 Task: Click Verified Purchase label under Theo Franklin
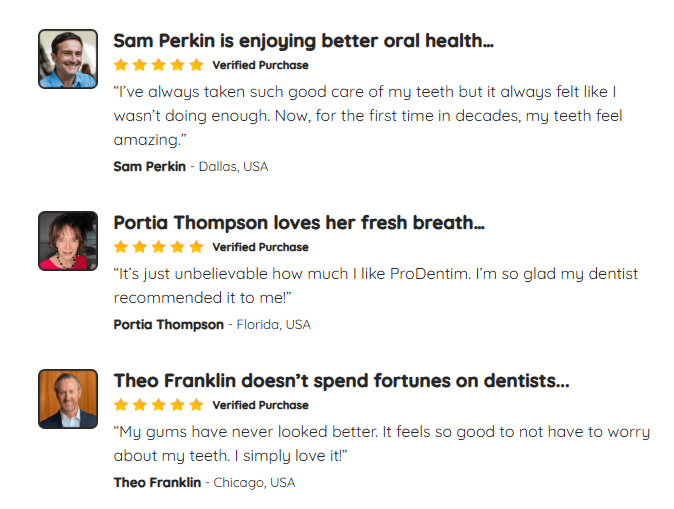coord(260,405)
